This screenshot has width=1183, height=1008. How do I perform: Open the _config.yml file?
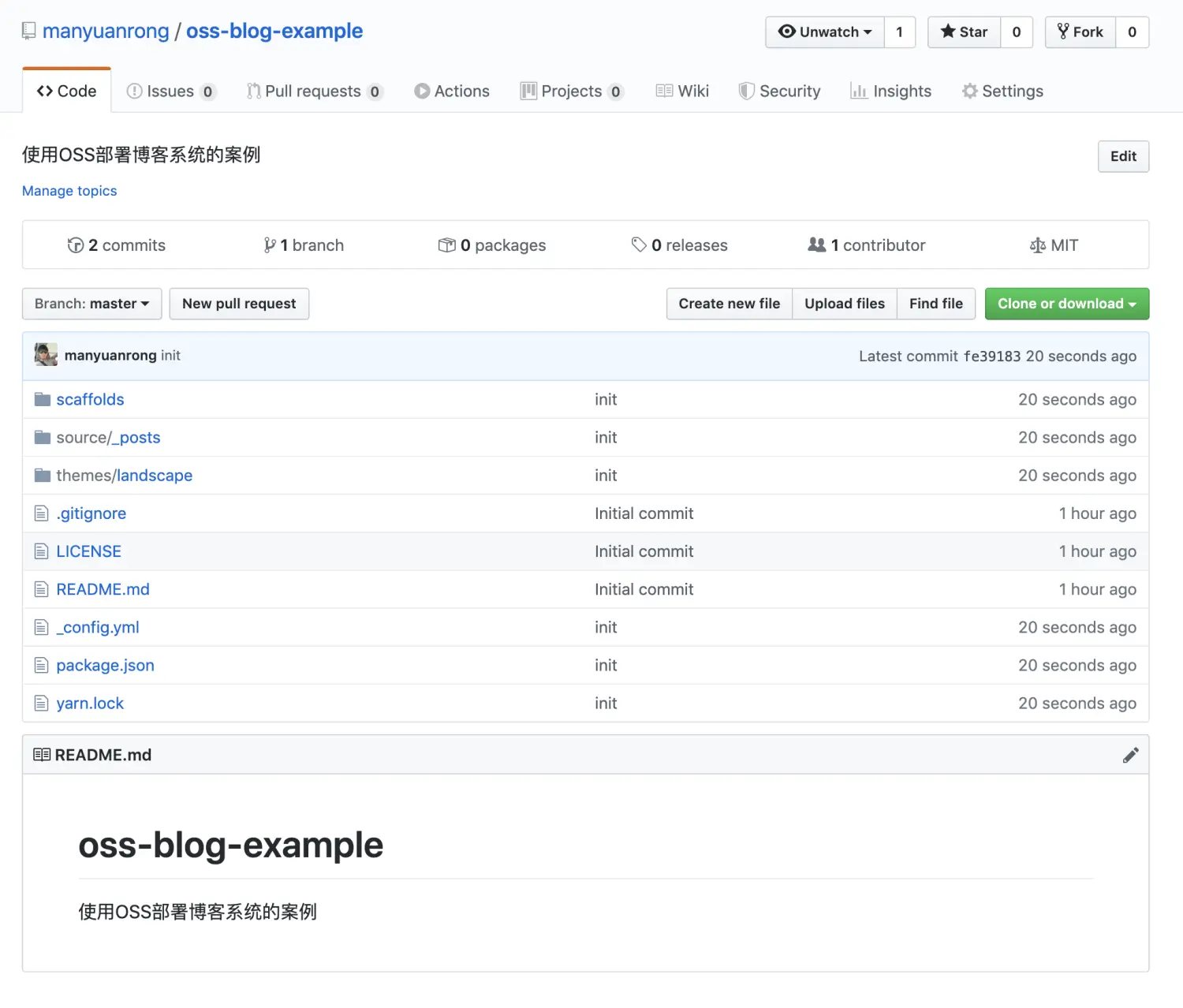point(98,627)
